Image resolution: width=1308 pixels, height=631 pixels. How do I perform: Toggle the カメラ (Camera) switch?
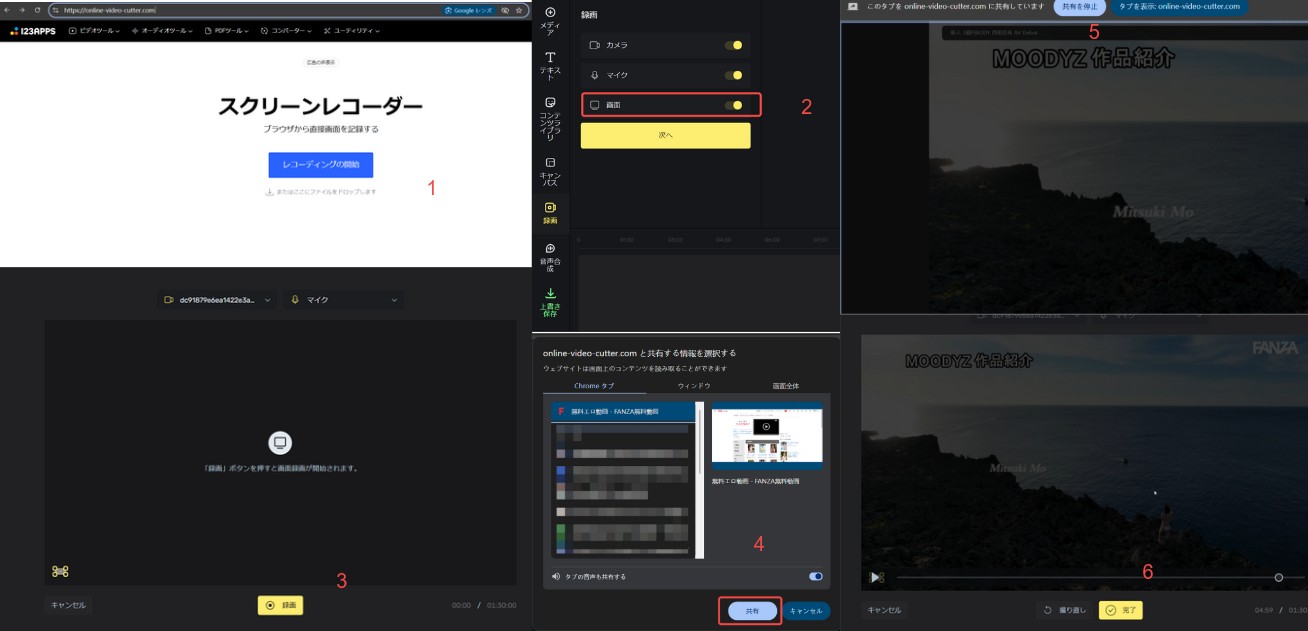coord(733,45)
